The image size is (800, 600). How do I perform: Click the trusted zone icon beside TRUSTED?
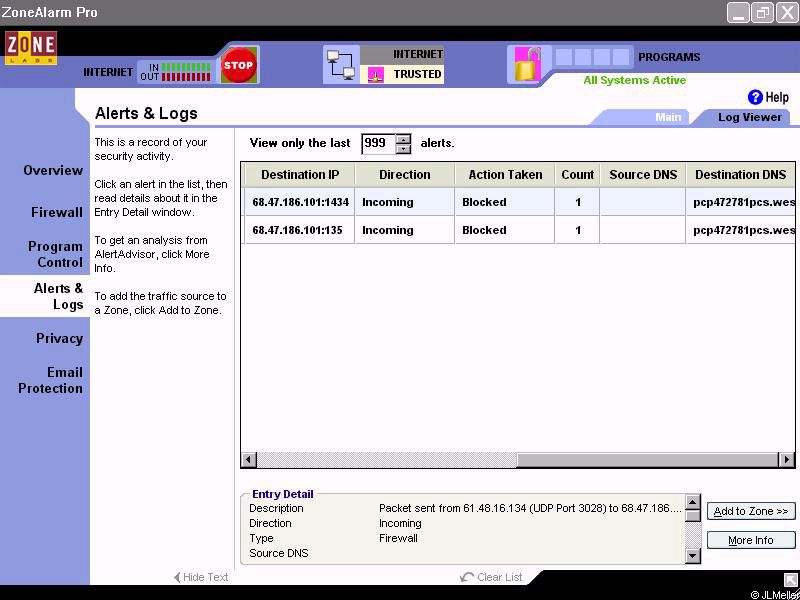pos(376,75)
